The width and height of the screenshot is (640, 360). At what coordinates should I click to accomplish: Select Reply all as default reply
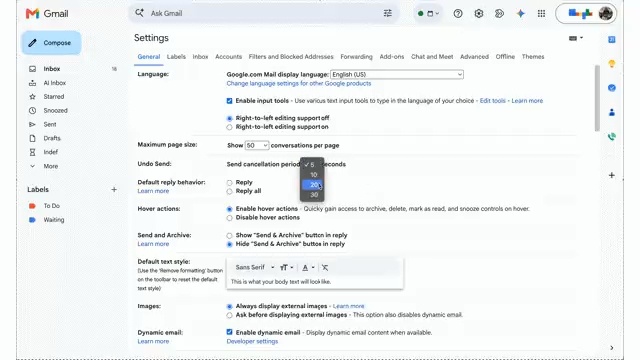(x=229, y=191)
